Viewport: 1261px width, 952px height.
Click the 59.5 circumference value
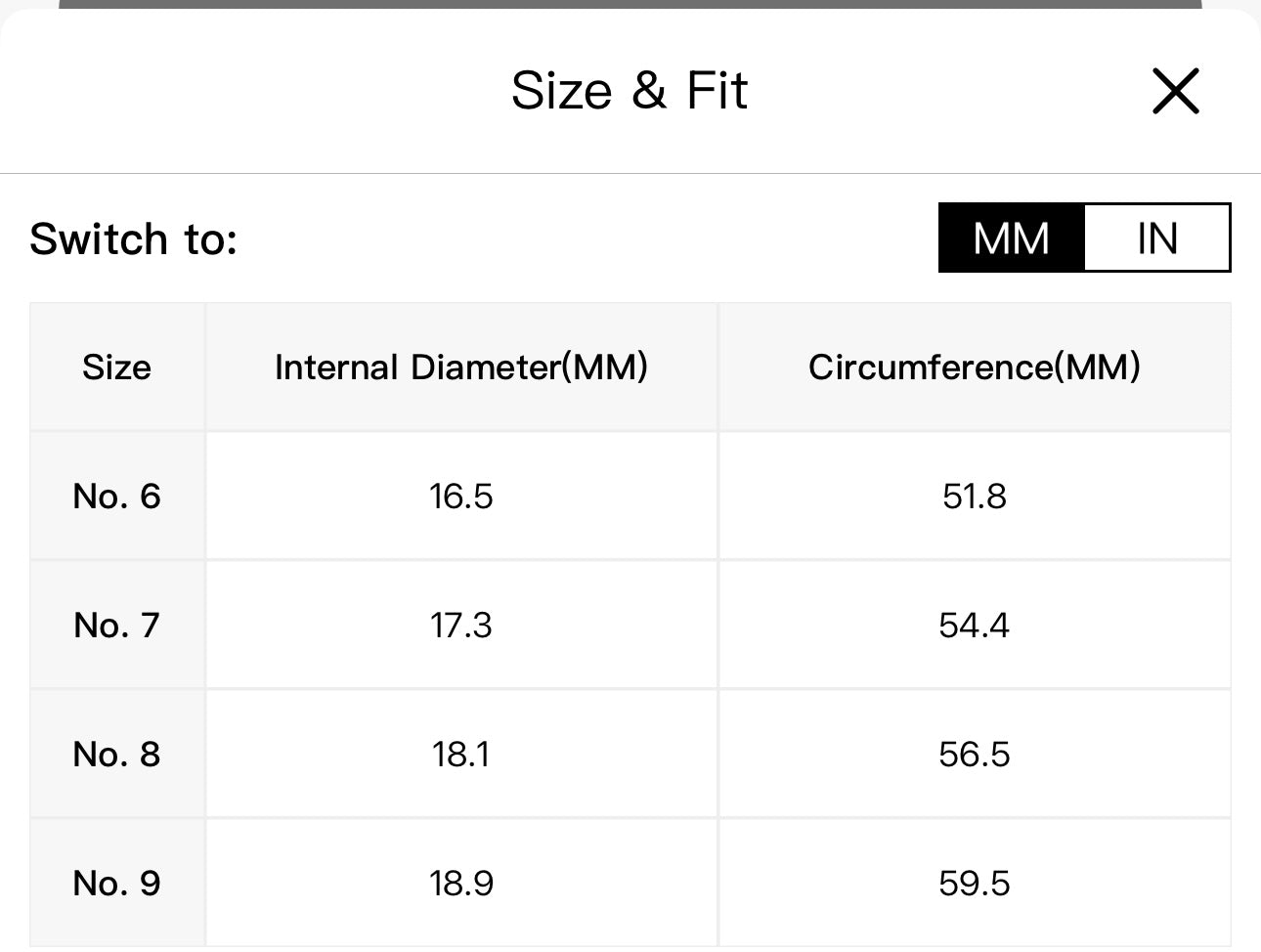[974, 884]
